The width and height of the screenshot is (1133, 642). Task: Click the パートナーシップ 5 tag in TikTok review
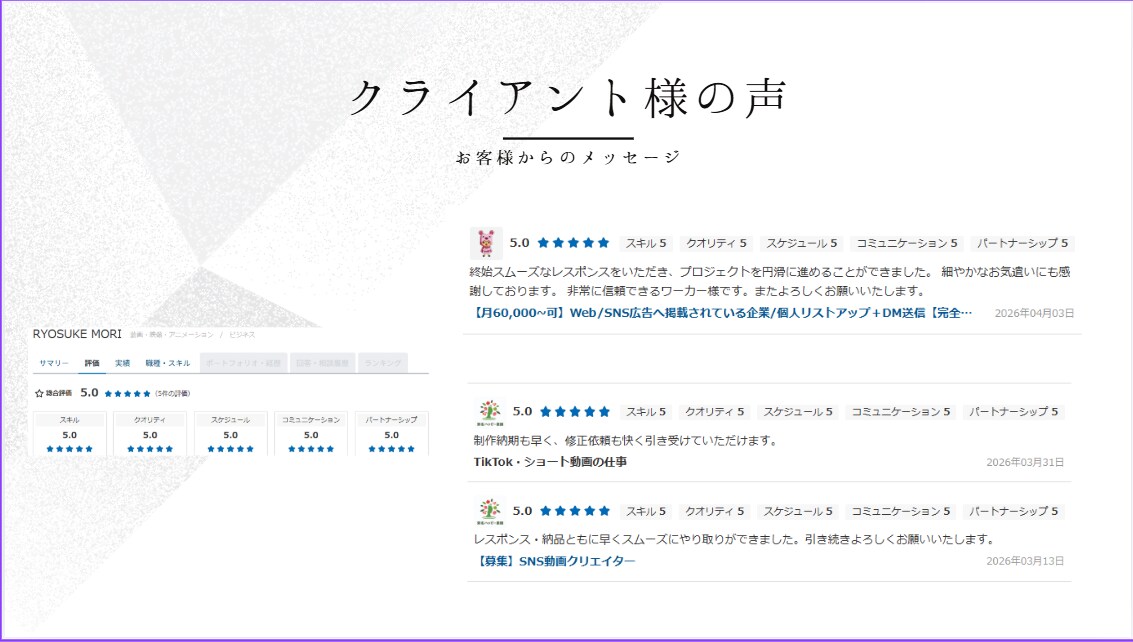tap(1013, 412)
